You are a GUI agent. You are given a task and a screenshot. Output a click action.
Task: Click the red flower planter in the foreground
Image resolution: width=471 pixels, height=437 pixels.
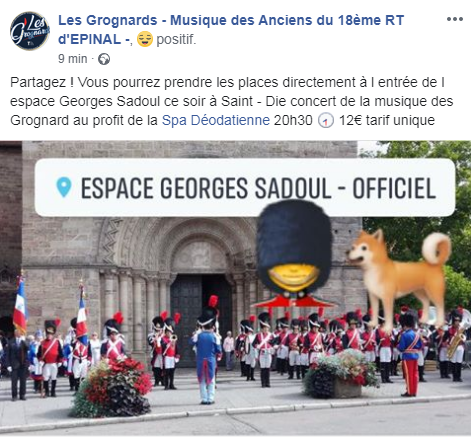point(112,387)
